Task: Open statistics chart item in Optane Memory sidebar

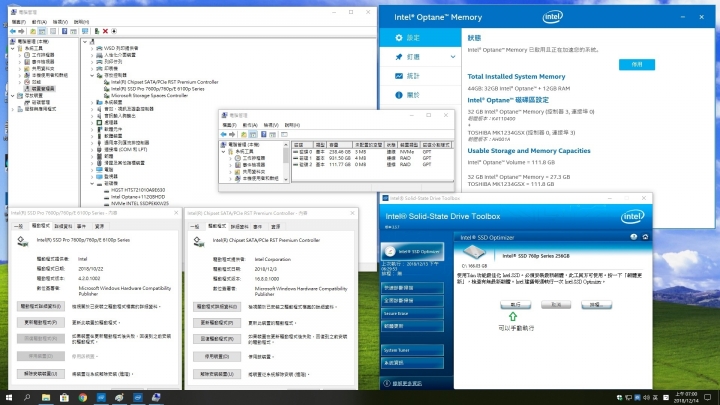Action: [x=420, y=76]
